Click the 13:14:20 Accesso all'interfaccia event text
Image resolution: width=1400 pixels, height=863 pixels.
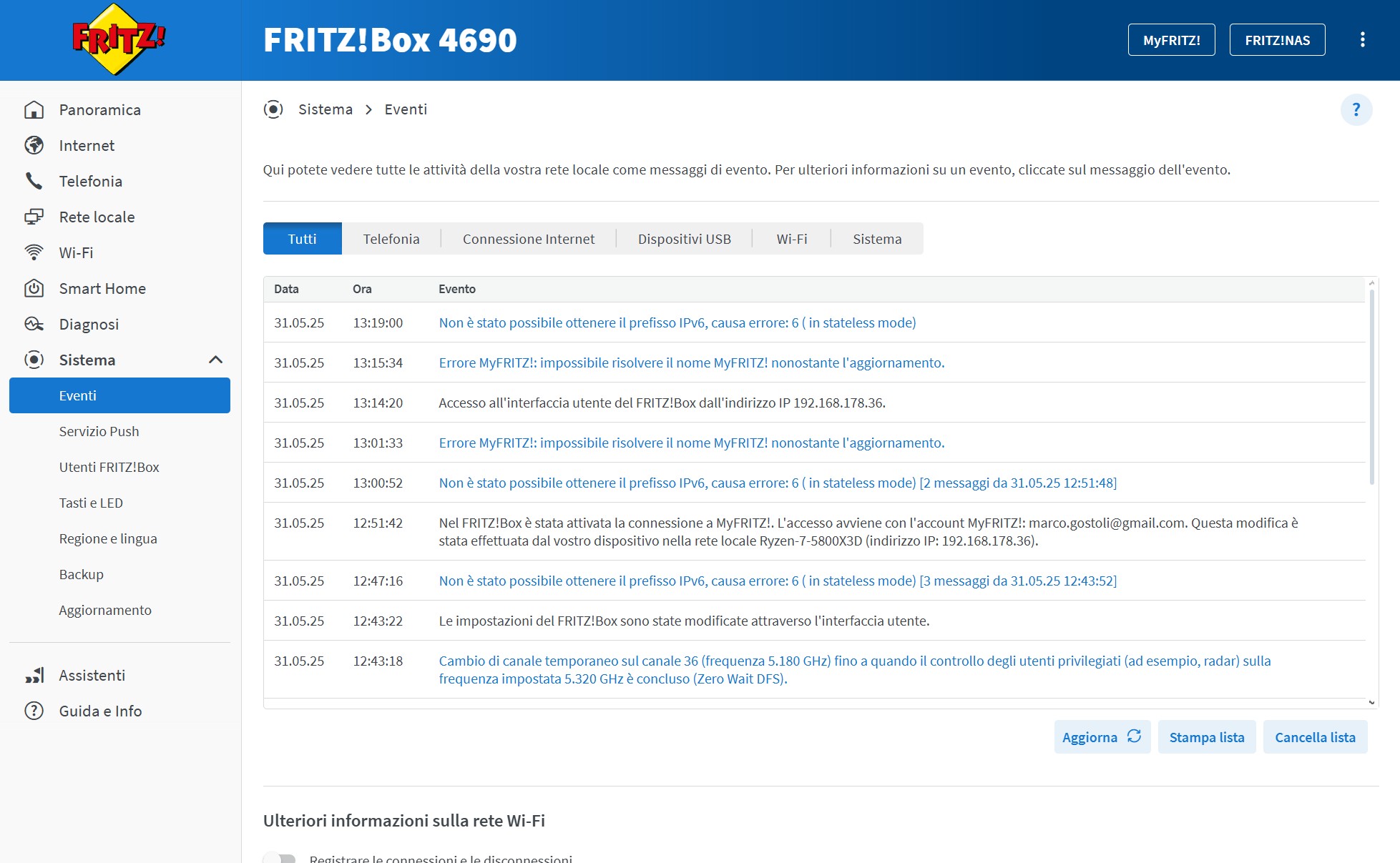(x=662, y=403)
